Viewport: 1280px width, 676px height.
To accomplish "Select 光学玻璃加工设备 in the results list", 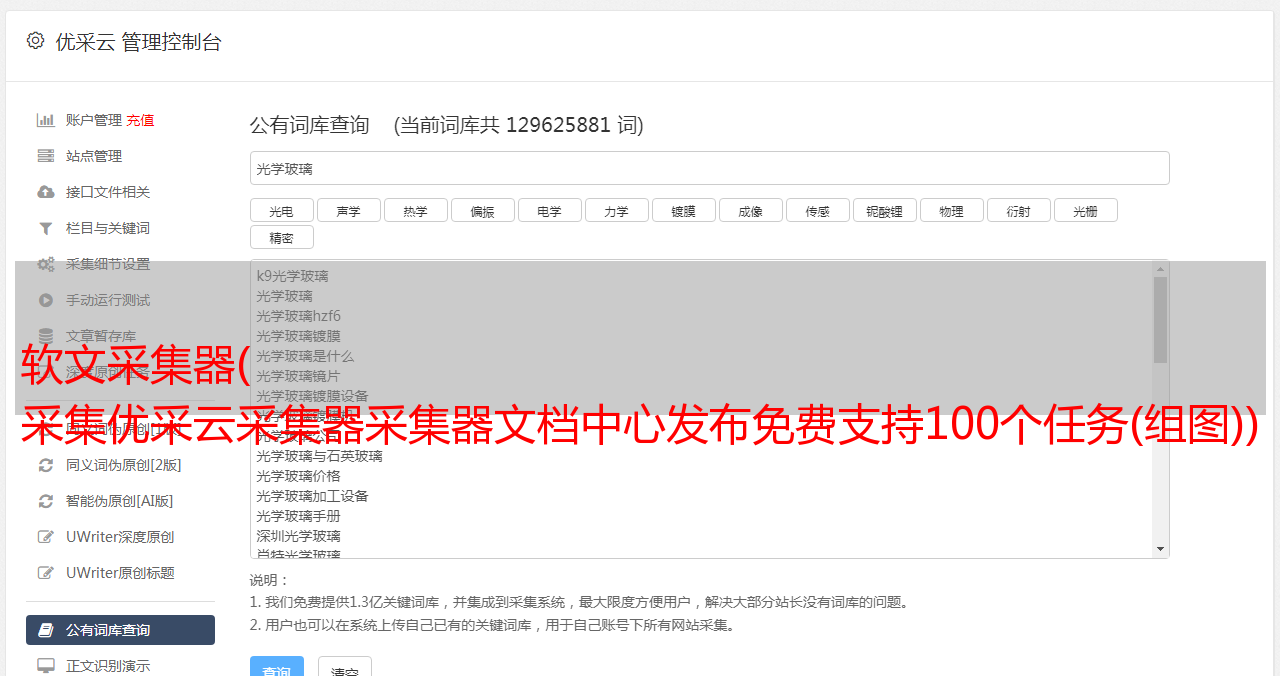I will pyautogui.click(x=312, y=496).
